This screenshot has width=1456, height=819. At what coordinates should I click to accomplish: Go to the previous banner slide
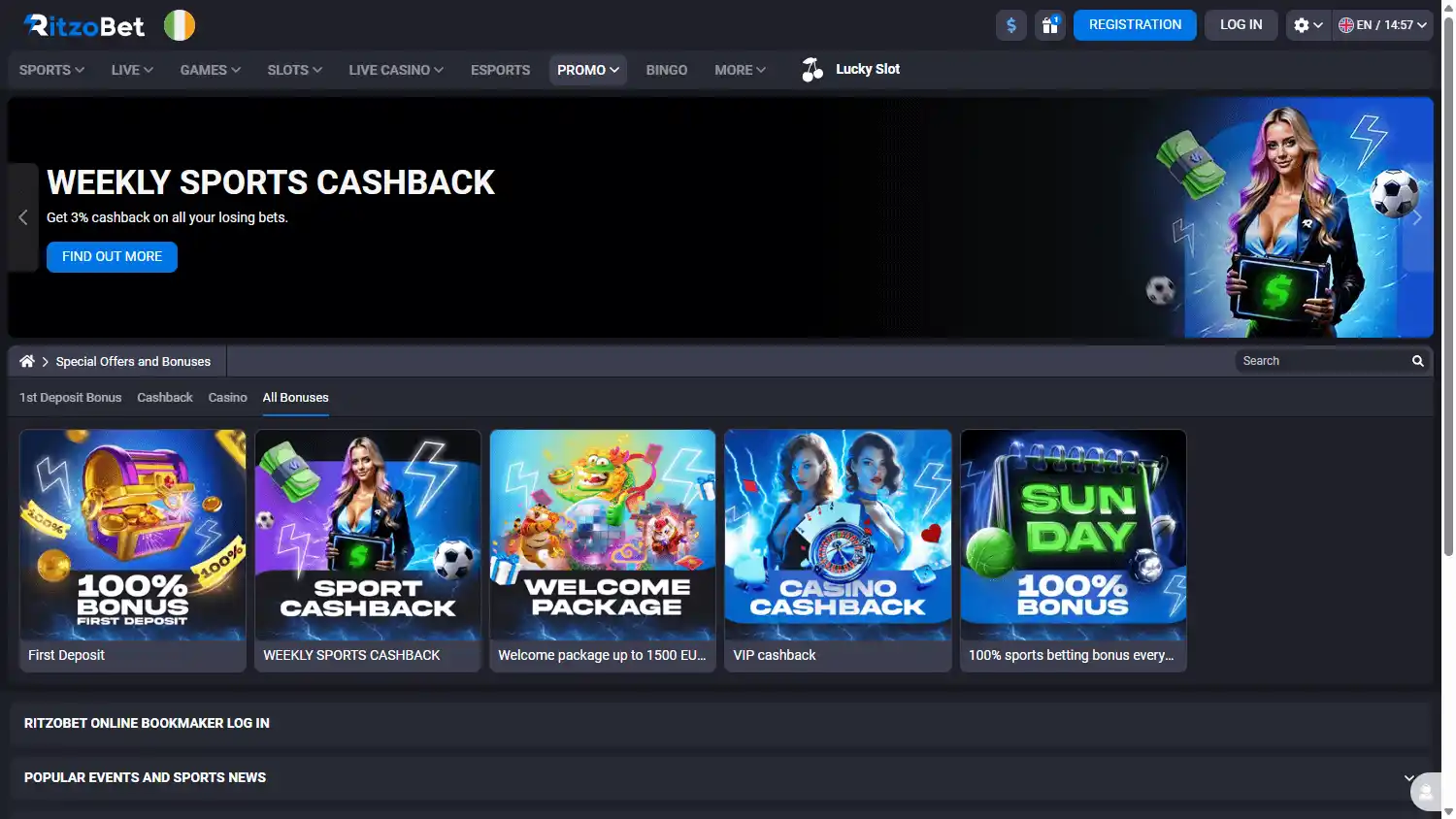tap(23, 217)
